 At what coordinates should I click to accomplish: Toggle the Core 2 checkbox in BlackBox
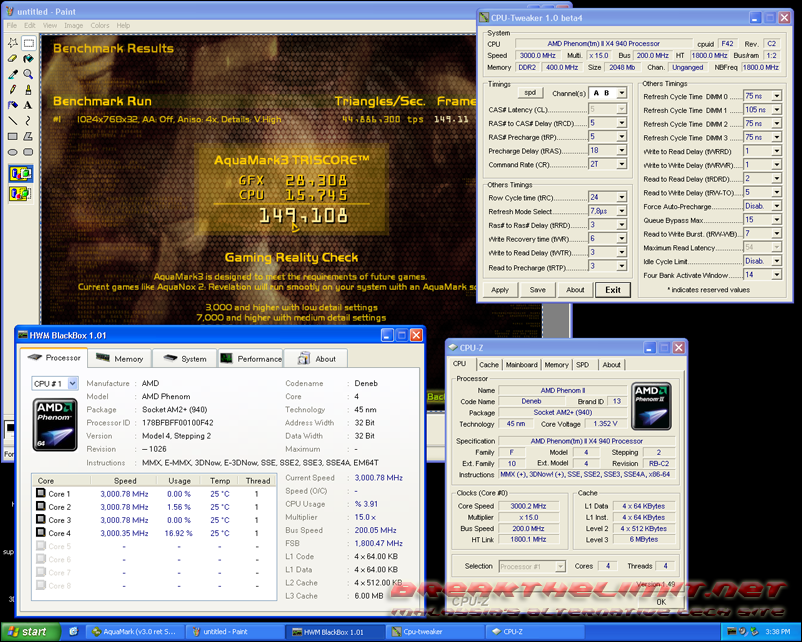coord(41,506)
